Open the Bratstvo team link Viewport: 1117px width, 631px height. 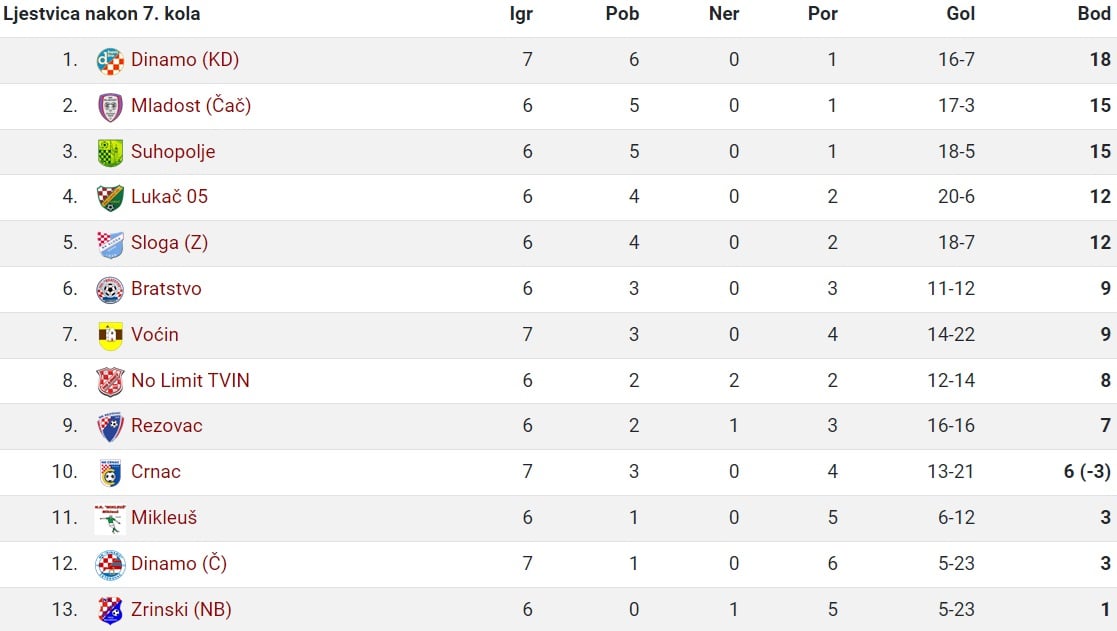click(x=166, y=288)
